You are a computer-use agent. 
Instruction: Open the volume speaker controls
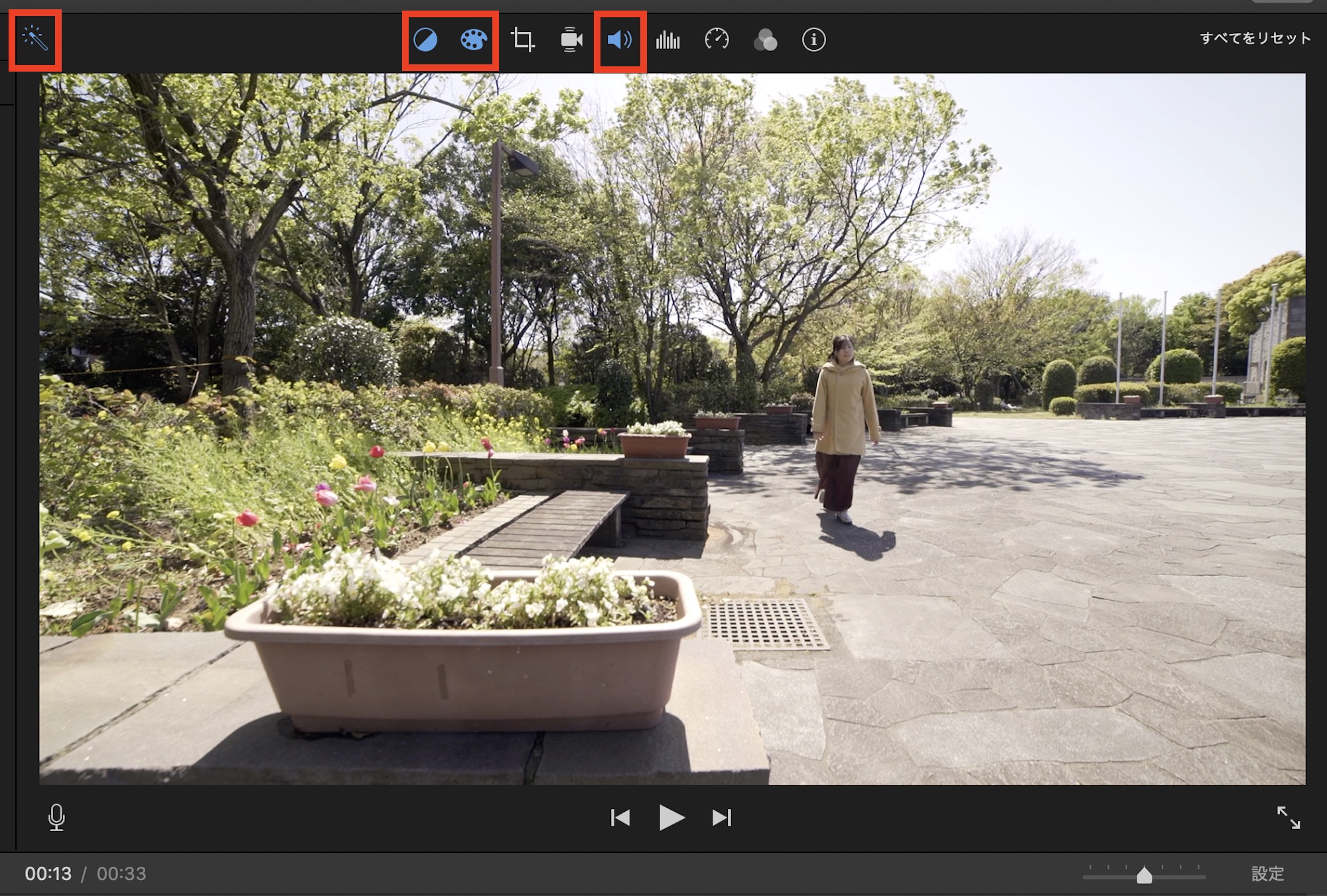[x=620, y=40]
